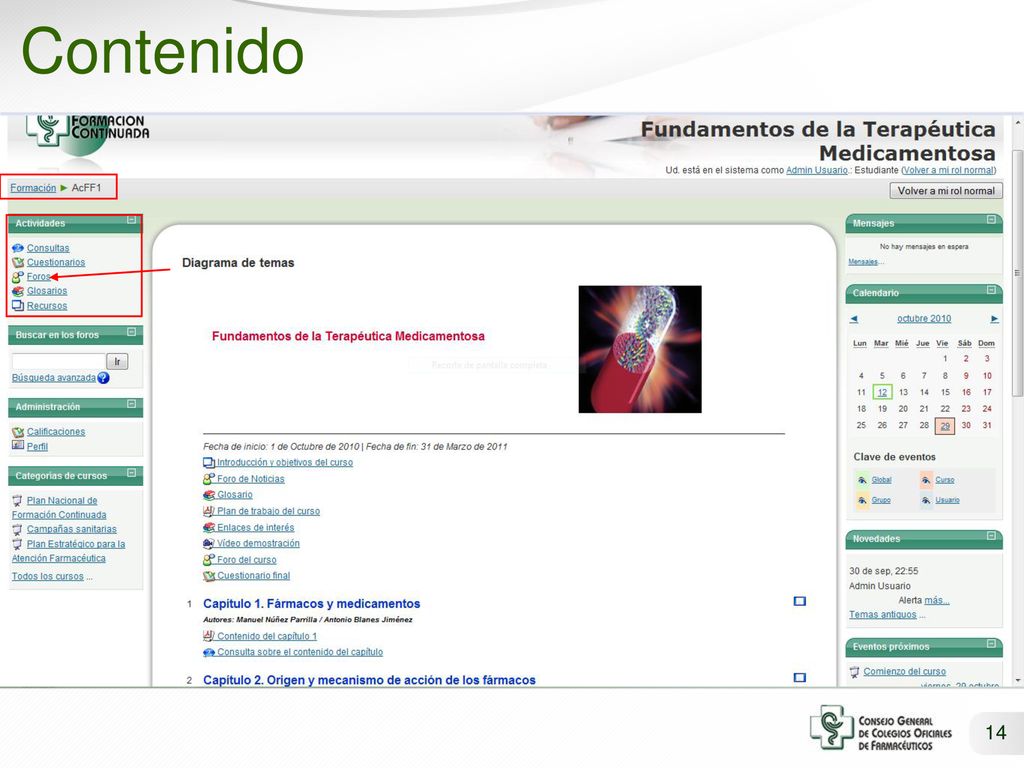Click the Foros people icon

pos(18,277)
